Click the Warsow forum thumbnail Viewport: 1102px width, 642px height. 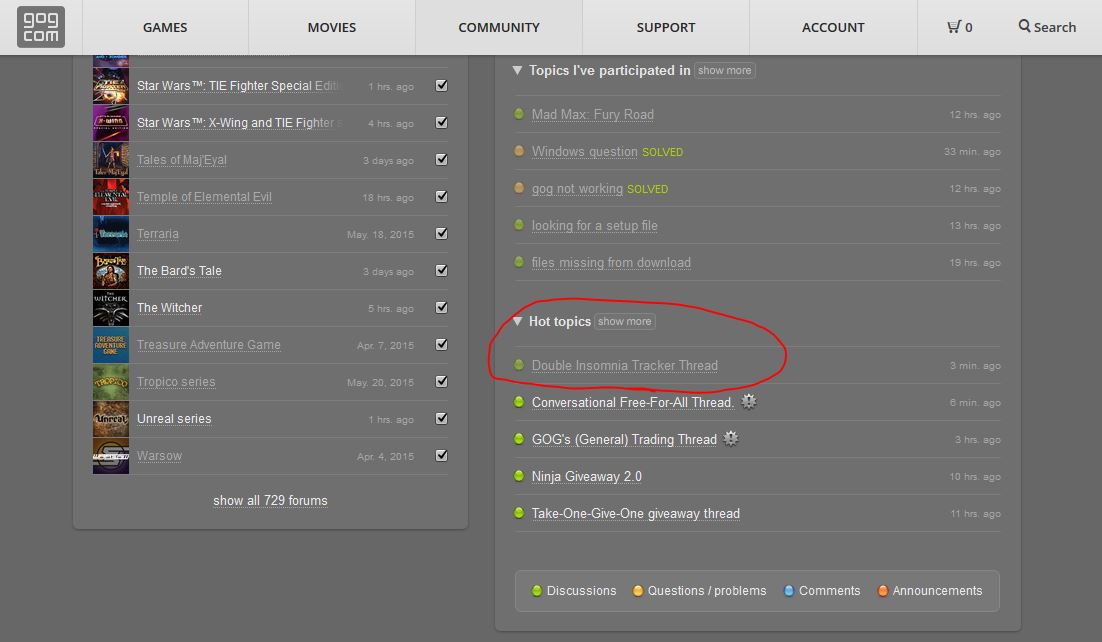coord(111,456)
